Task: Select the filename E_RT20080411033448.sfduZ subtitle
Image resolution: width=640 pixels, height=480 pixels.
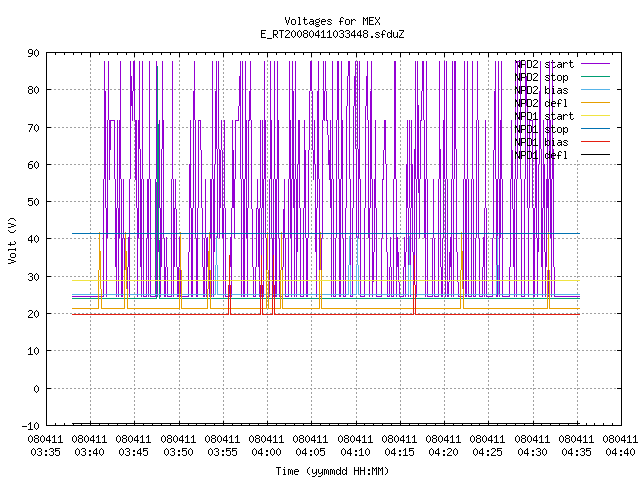Action: click(x=332, y=34)
